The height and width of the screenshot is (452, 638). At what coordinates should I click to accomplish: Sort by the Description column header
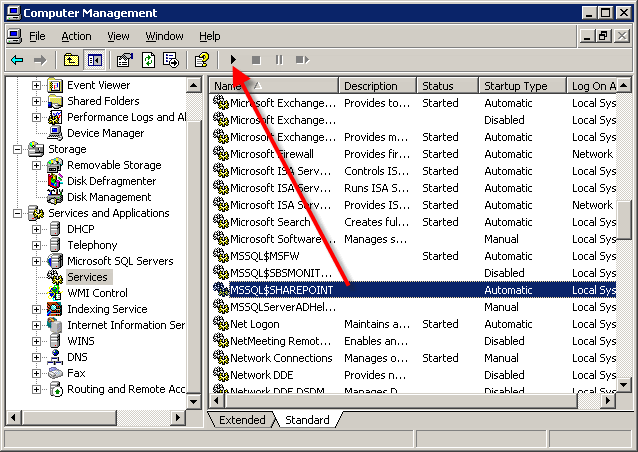point(377,86)
